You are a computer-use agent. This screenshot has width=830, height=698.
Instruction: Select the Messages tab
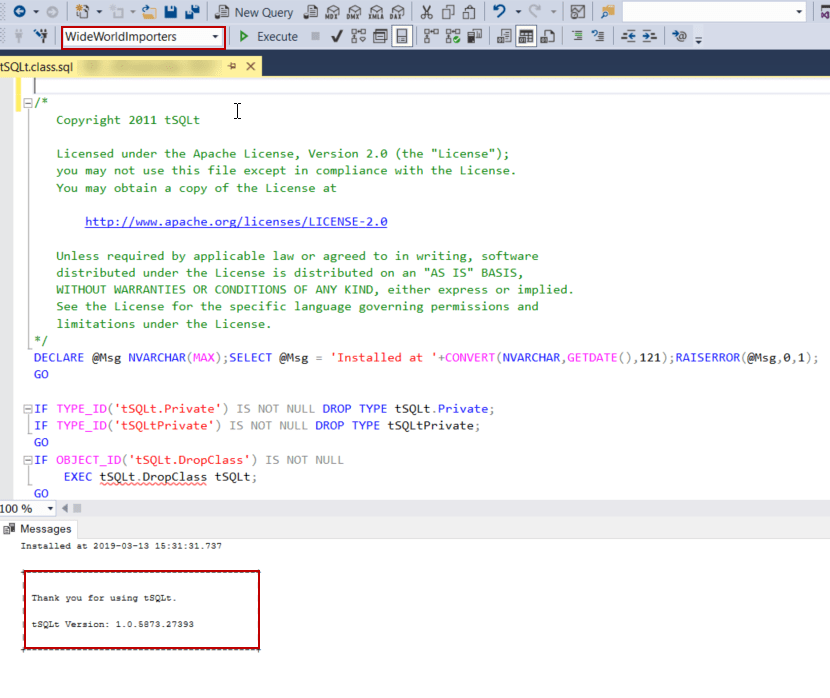pyautogui.click(x=45, y=529)
